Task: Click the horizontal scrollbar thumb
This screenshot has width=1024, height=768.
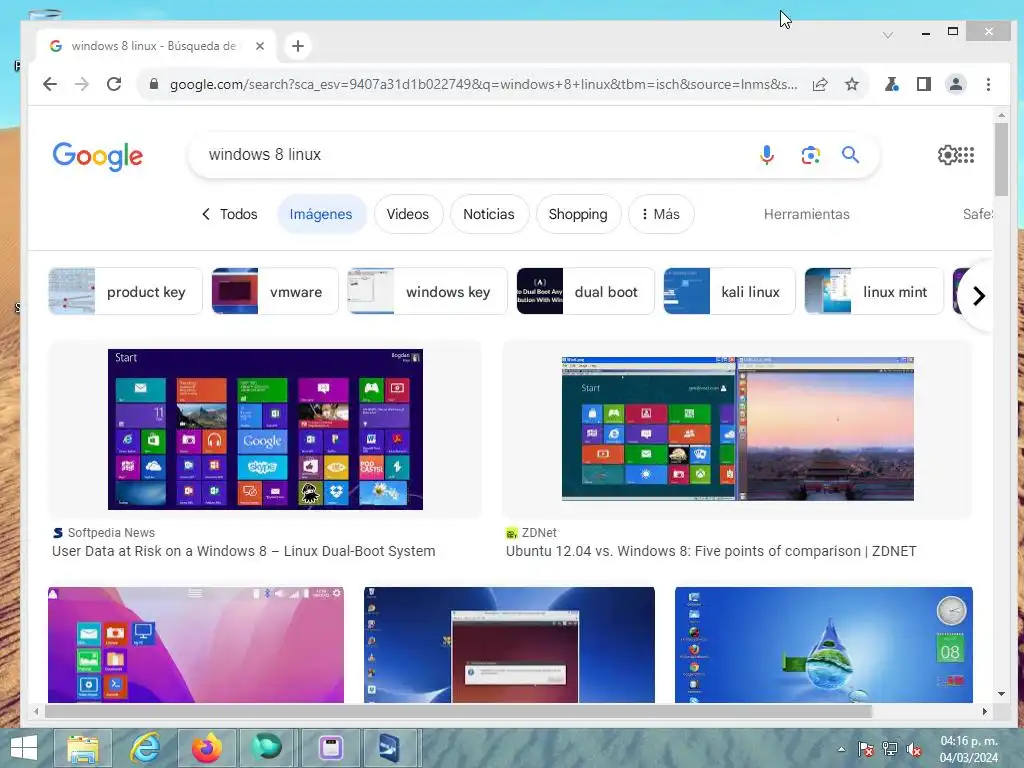Action: click(458, 711)
